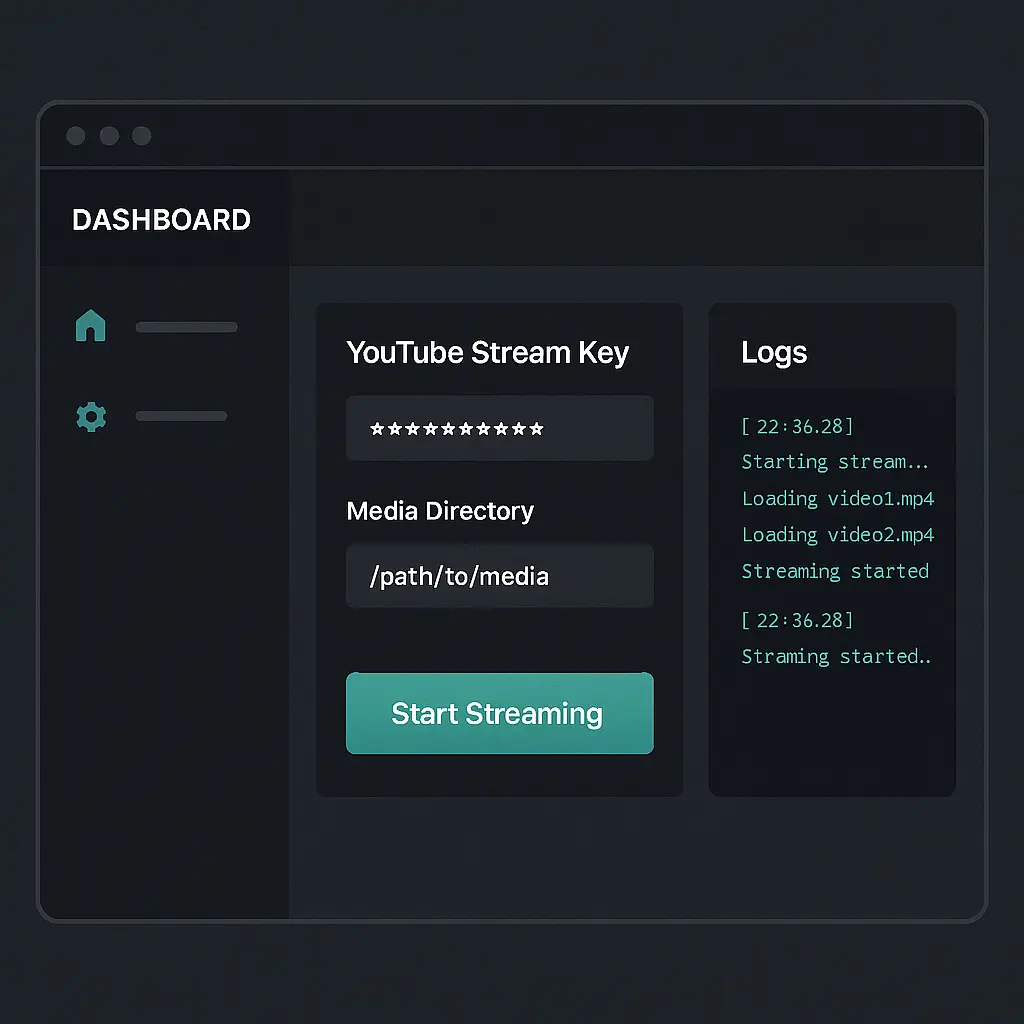This screenshot has width=1024, height=1024.
Task: Click the /path/to/media directory input
Action: [x=499, y=576]
